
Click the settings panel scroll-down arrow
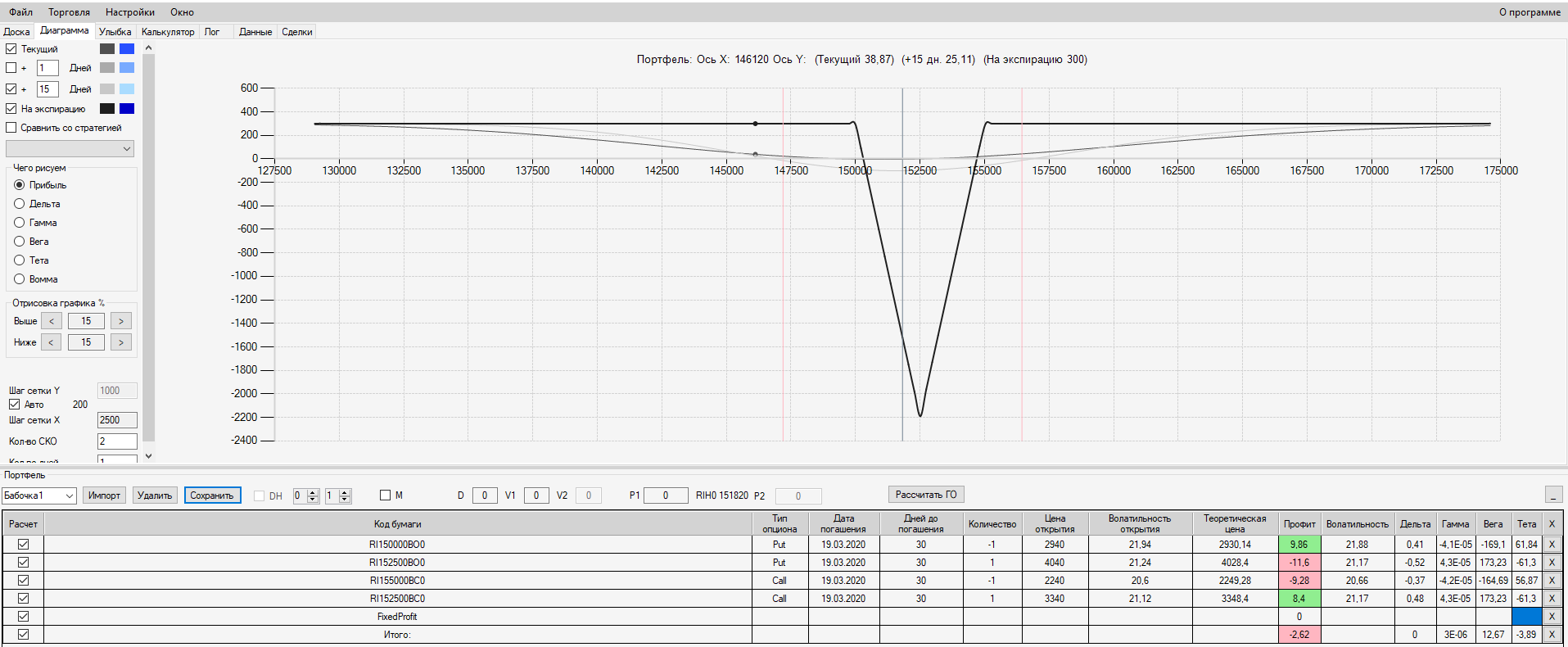[148, 456]
